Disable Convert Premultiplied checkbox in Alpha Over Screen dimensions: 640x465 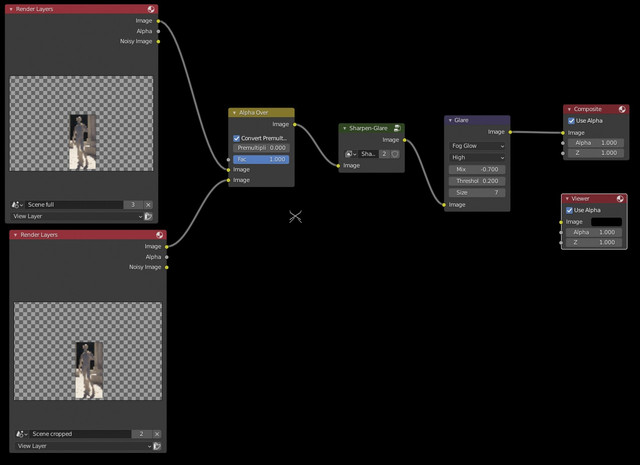tap(236, 138)
